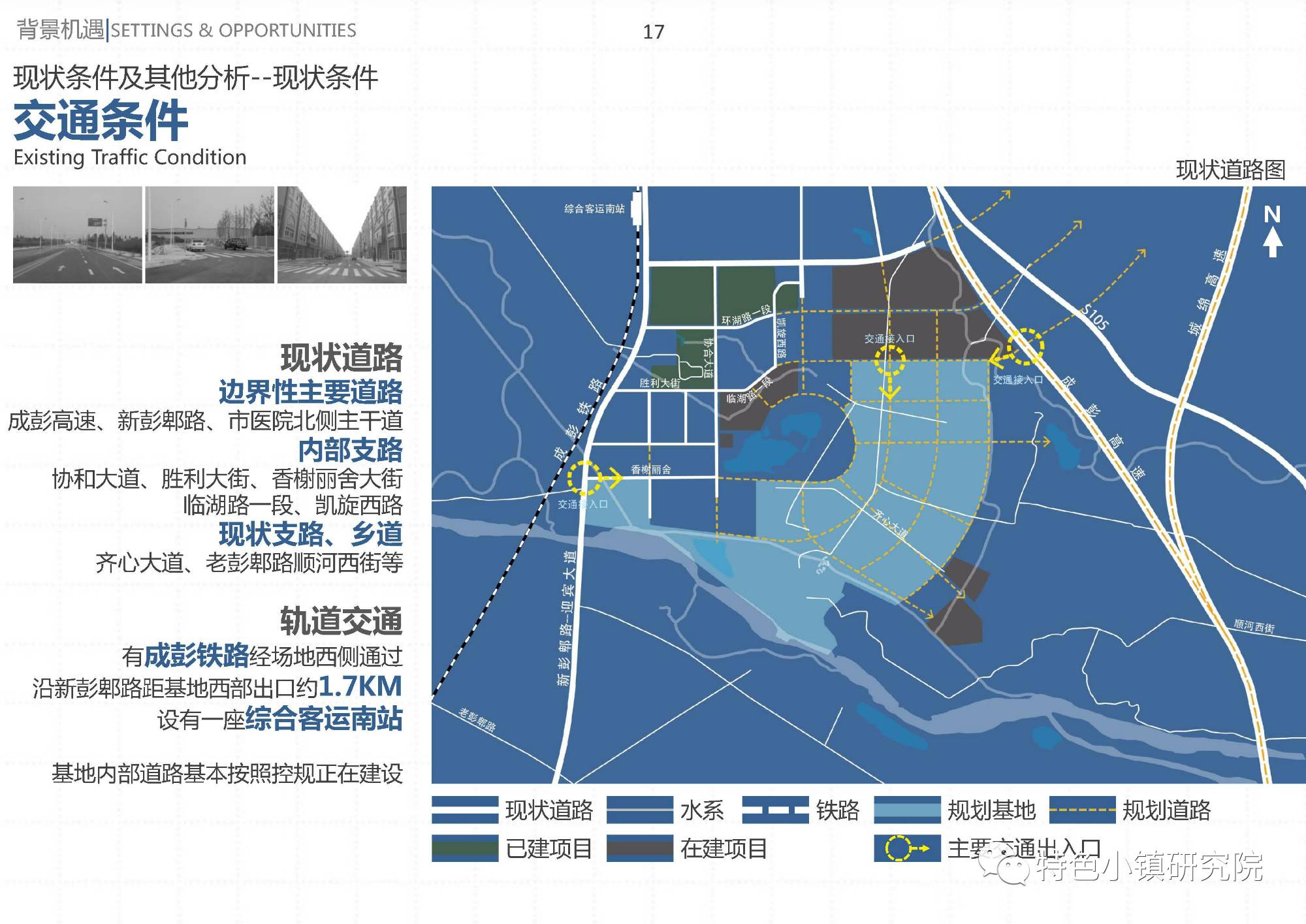Select the 现状道路 legend swatch
This screenshot has height=924, width=1306.
465,810
